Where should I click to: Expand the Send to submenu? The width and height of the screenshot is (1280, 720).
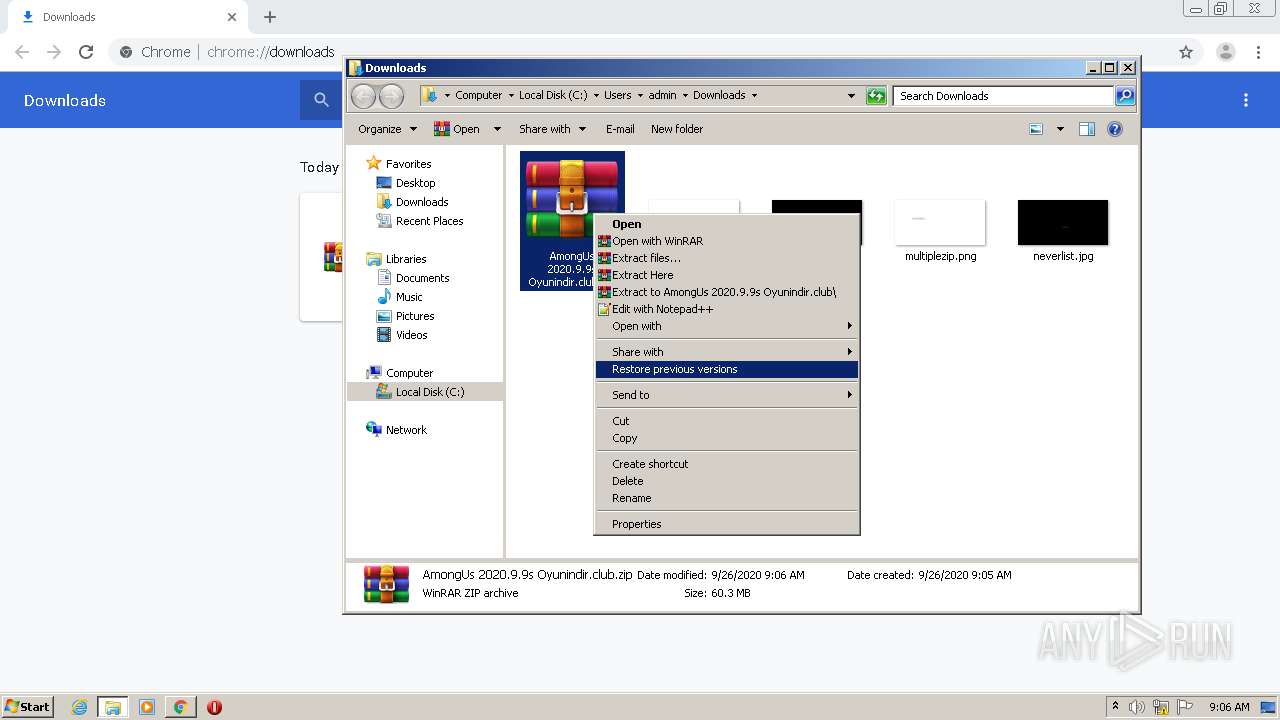pyautogui.click(x=726, y=395)
